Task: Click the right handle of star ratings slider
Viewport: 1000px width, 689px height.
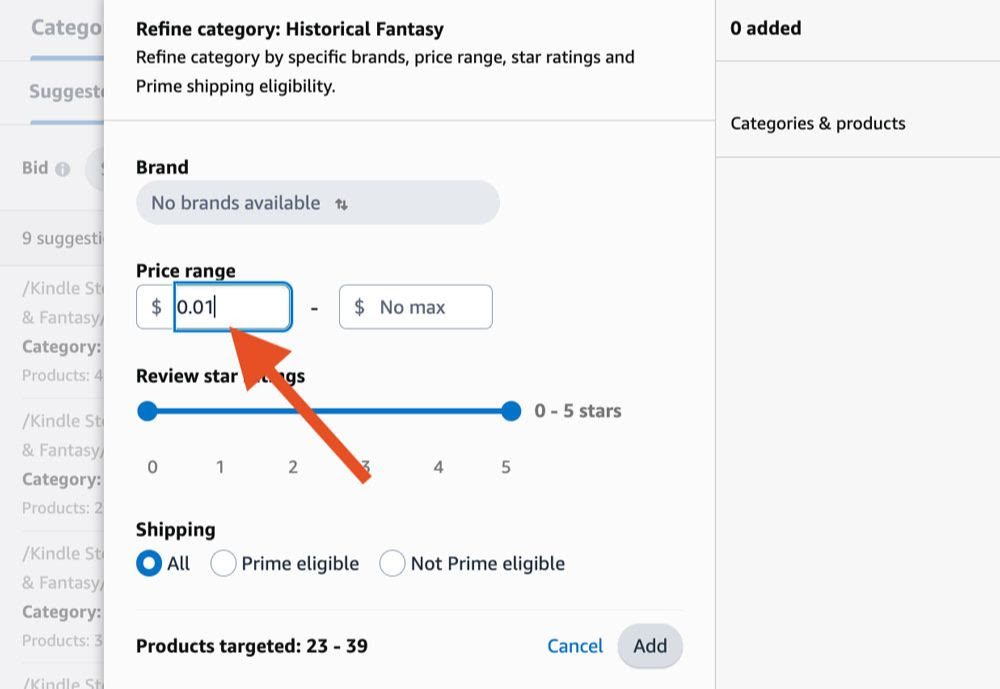Action: [511, 411]
